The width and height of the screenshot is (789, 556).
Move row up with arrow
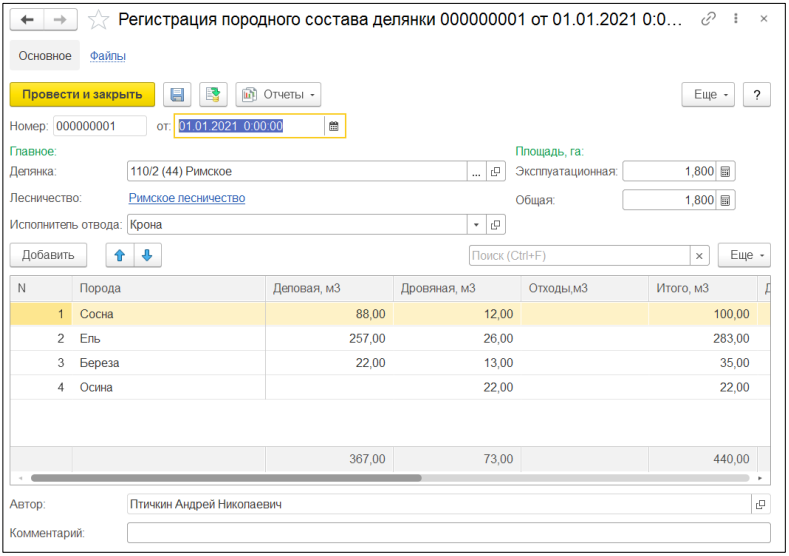(x=120, y=255)
